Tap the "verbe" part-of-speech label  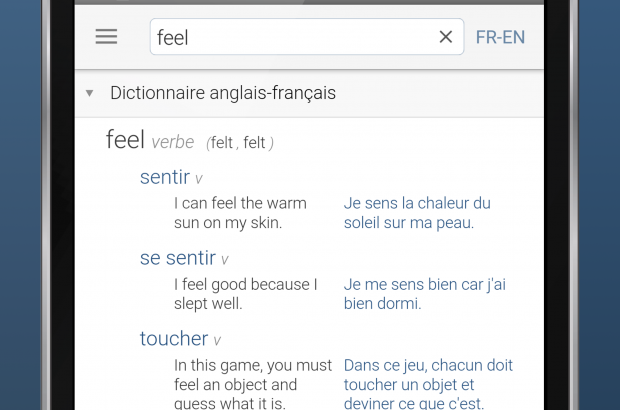click(x=173, y=142)
